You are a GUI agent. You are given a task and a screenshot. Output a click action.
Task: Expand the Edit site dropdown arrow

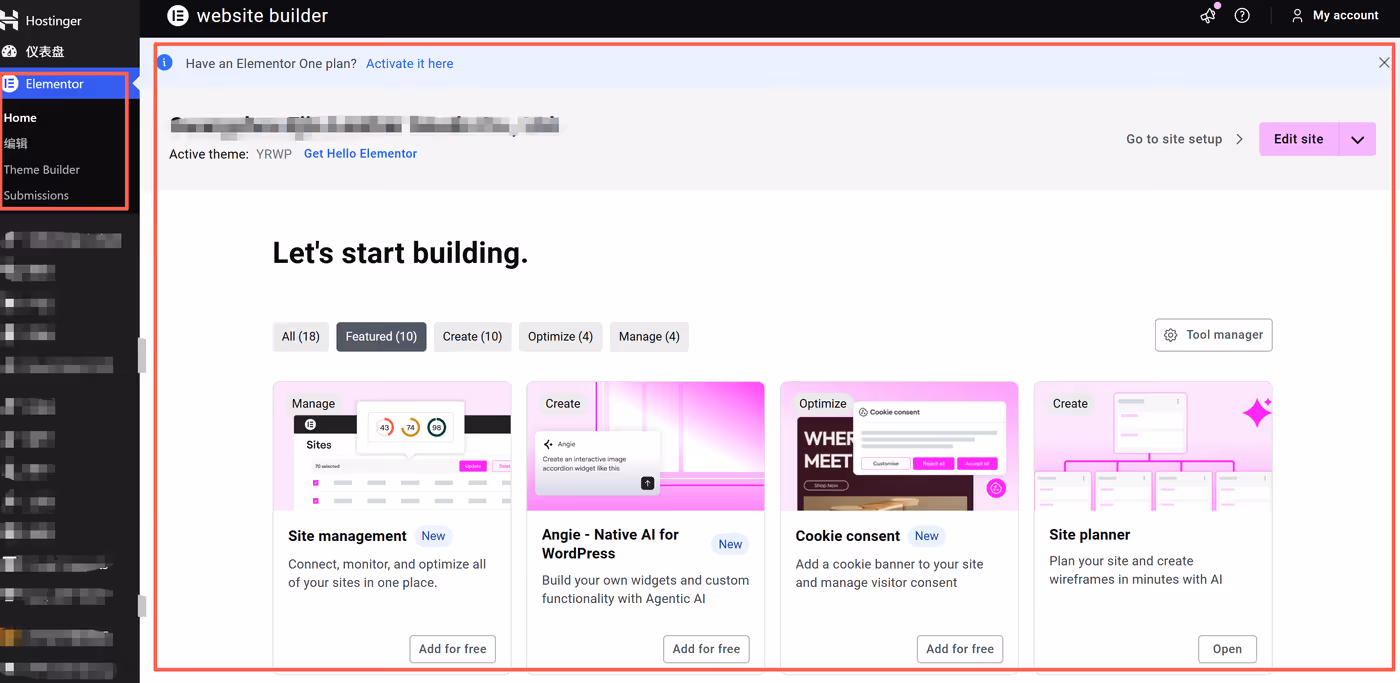pos(1357,139)
